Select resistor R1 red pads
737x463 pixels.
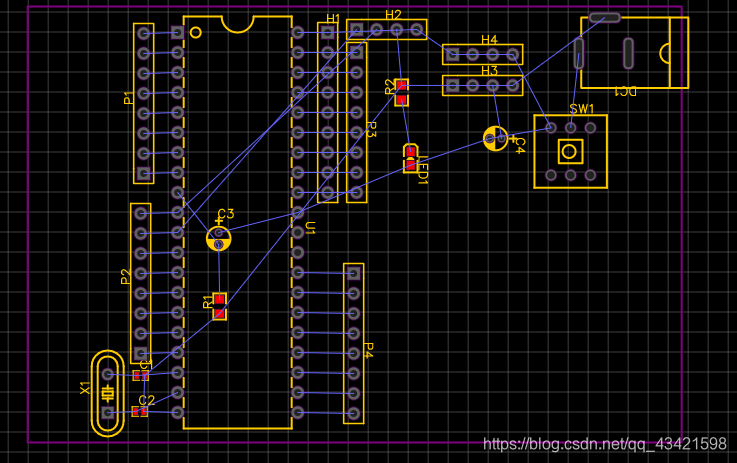pyautogui.click(x=220, y=306)
